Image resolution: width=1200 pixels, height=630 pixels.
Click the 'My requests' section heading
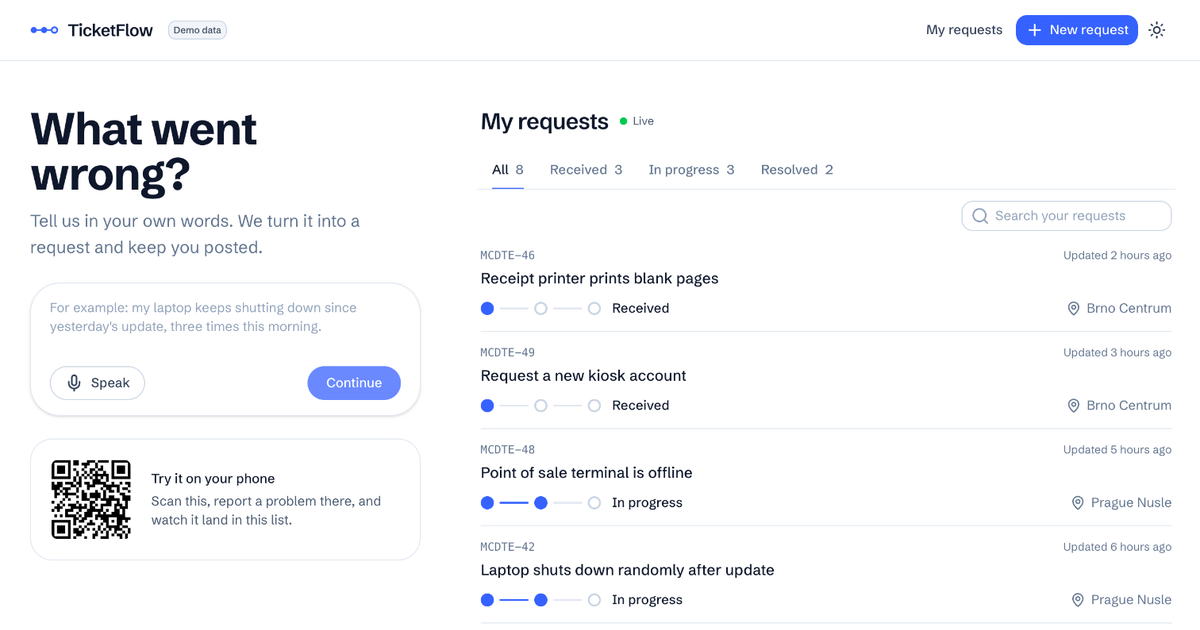tap(545, 121)
